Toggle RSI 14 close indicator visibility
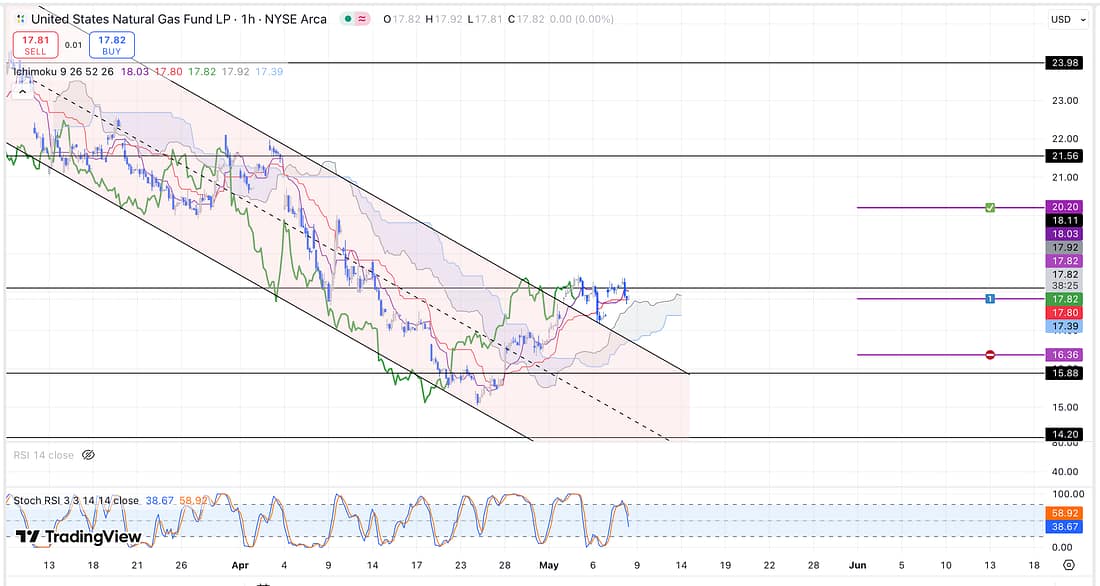1100x586 pixels. coord(88,455)
